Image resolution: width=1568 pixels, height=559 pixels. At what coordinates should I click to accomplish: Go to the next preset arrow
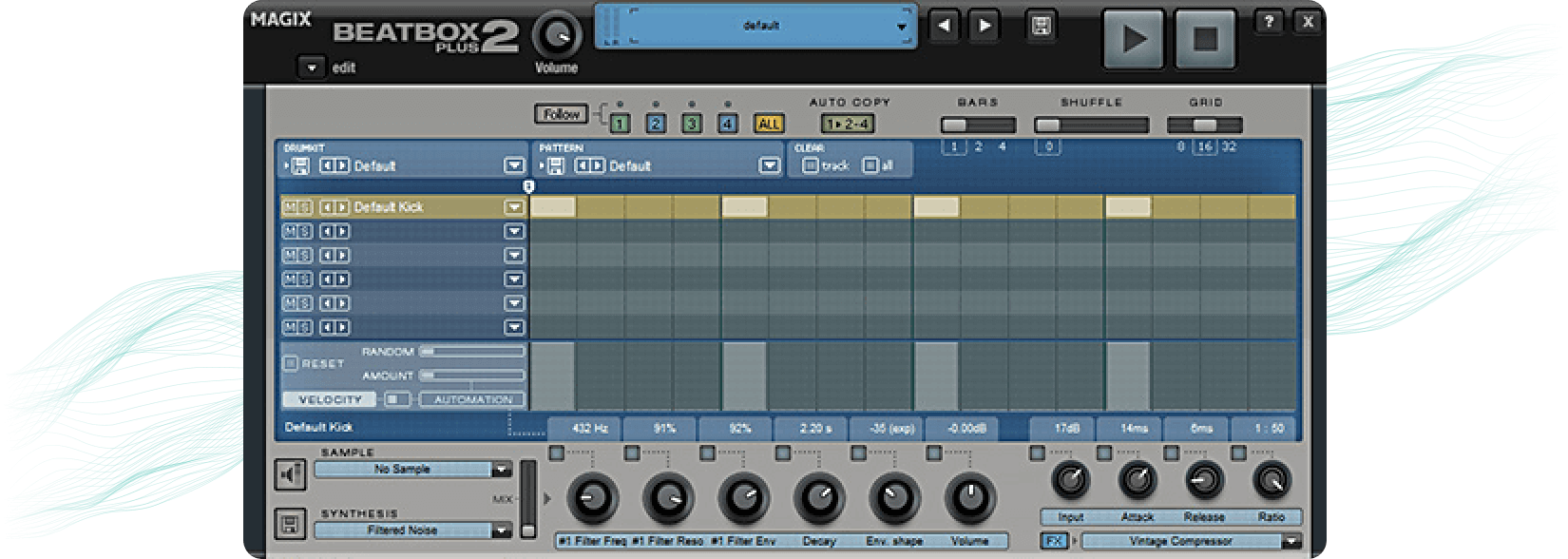click(x=985, y=26)
